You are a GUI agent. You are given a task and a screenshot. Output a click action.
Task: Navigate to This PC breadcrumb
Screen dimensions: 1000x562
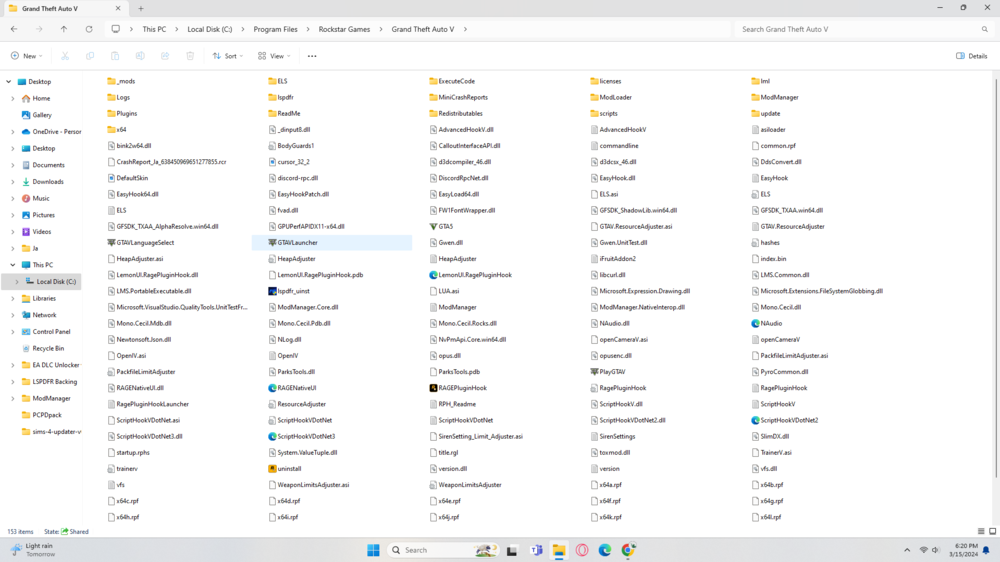pyautogui.click(x=154, y=29)
